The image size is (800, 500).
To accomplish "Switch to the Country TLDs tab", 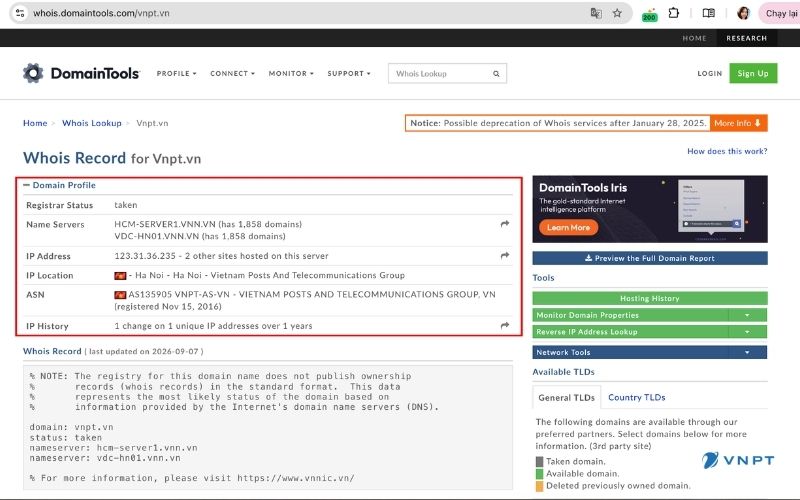I will click(x=636, y=397).
